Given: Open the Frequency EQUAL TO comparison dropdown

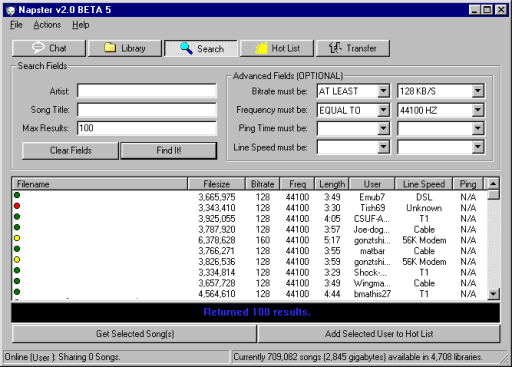Looking at the screenshot, I should coord(383,110).
